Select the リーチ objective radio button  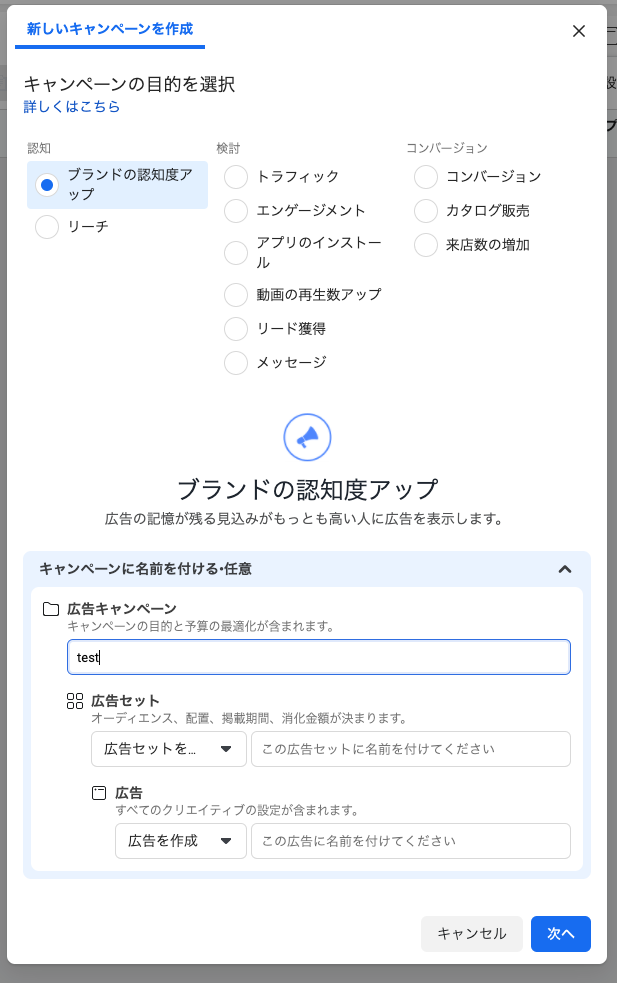(x=47, y=228)
